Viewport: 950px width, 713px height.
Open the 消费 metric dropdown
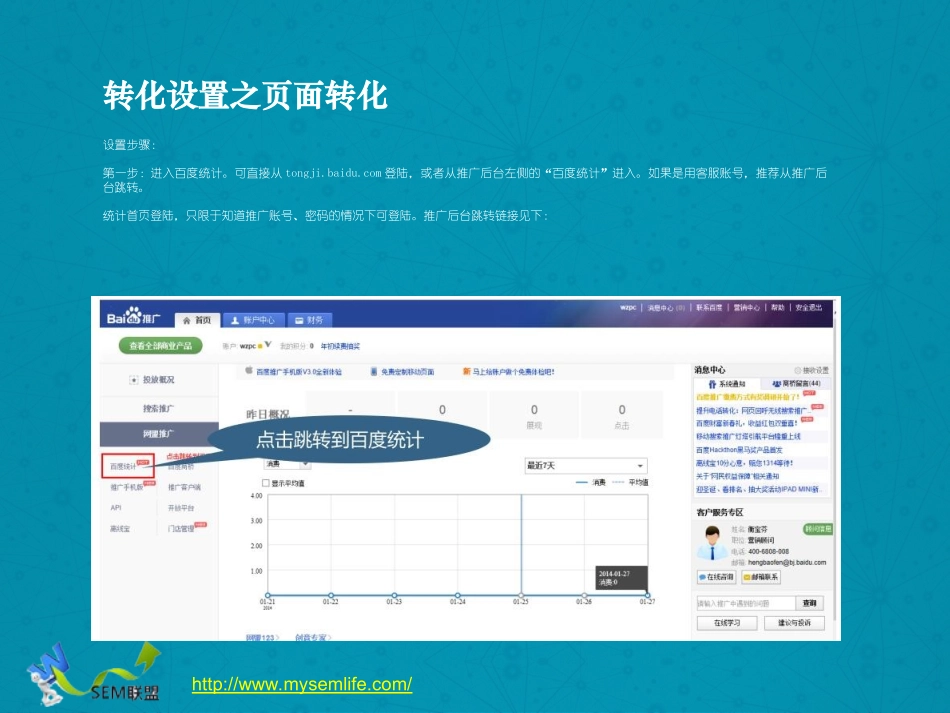(x=287, y=464)
